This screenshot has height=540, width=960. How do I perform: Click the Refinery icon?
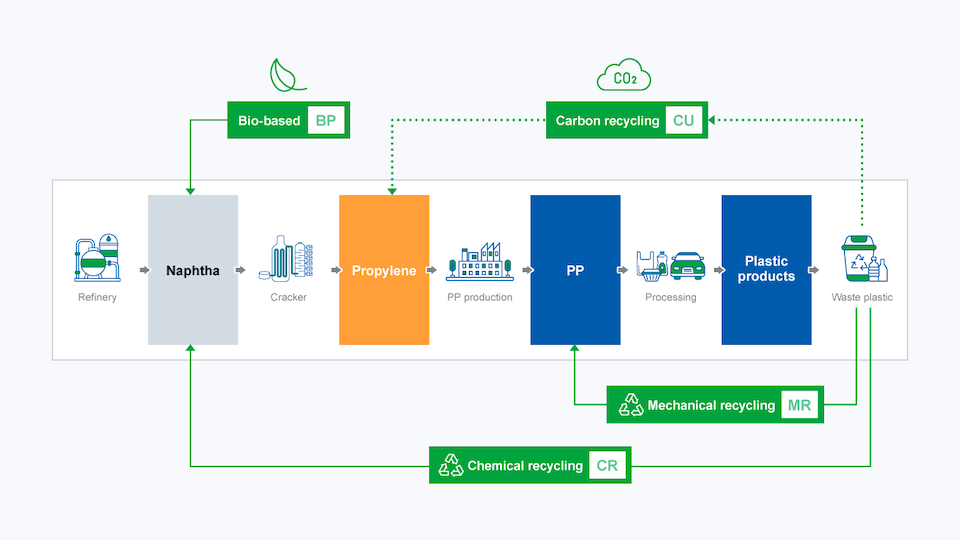[x=97, y=260]
